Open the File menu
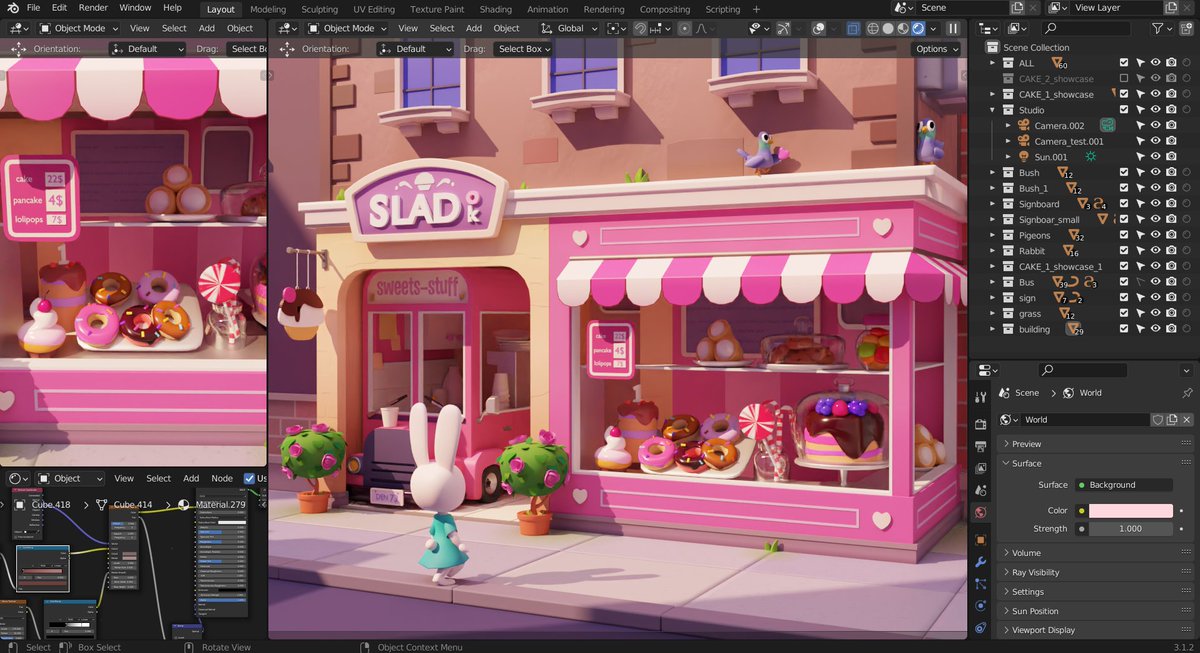The image size is (1200, 653). pyautogui.click(x=33, y=8)
